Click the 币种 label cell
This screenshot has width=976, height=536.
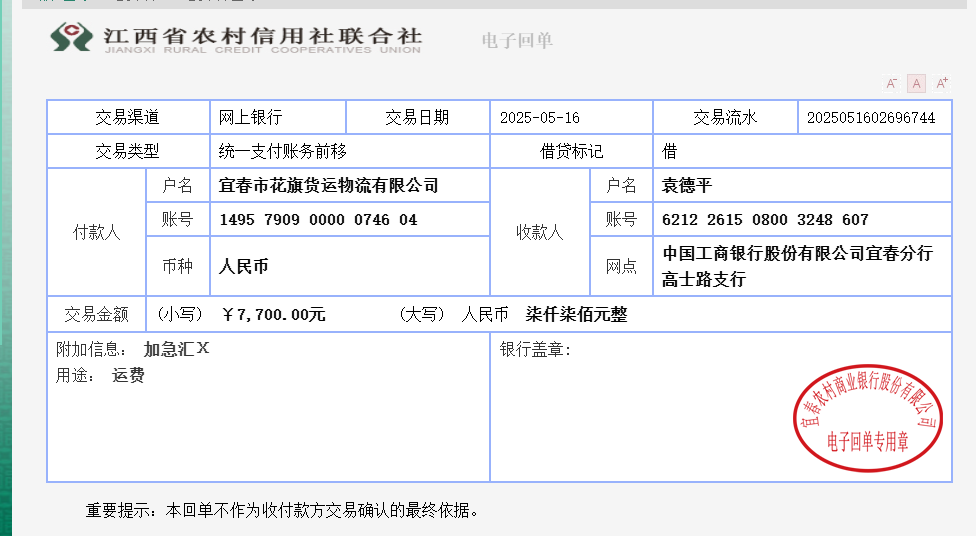(x=177, y=266)
